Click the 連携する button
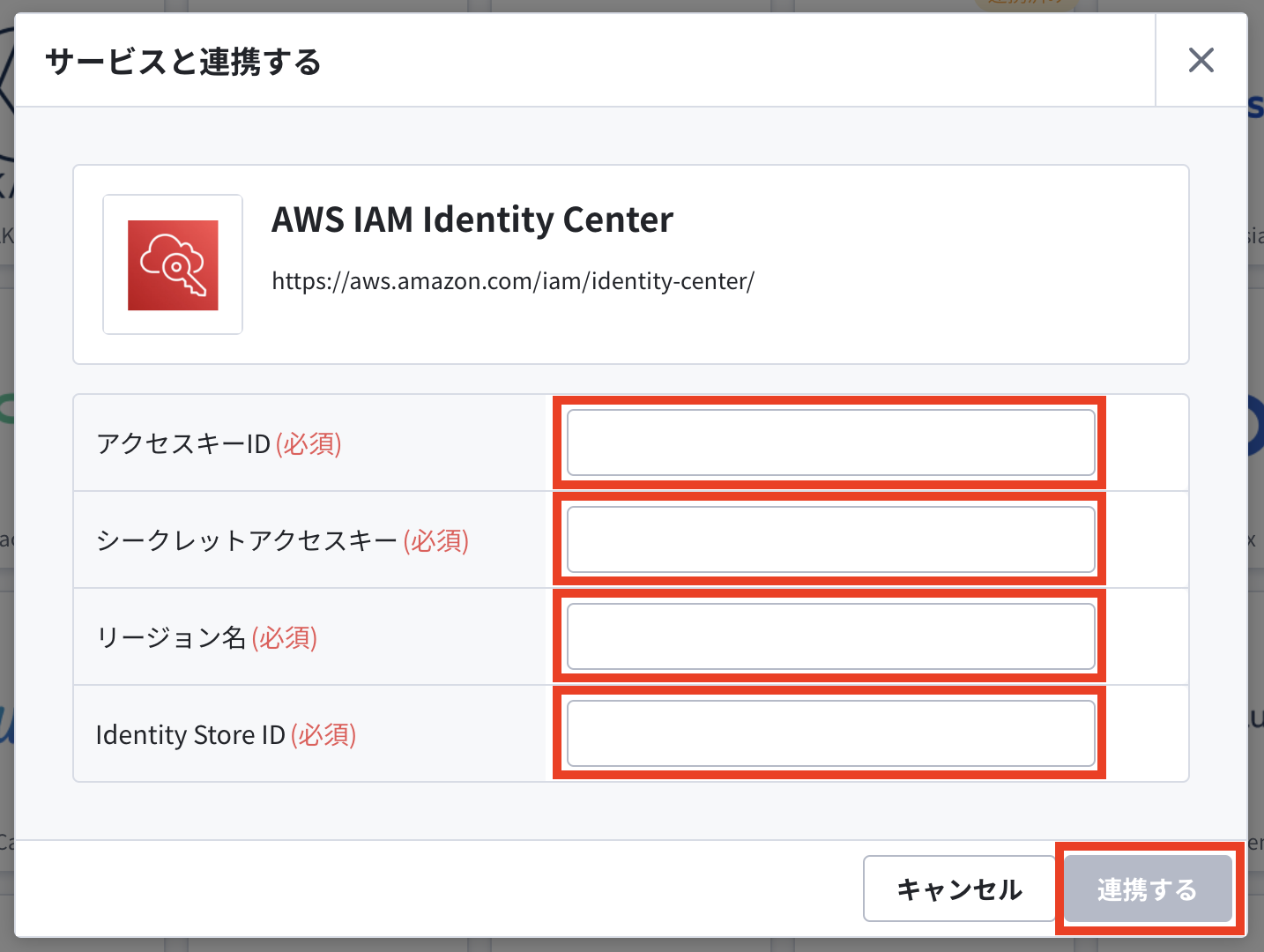The width and height of the screenshot is (1264, 952). point(1148,889)
